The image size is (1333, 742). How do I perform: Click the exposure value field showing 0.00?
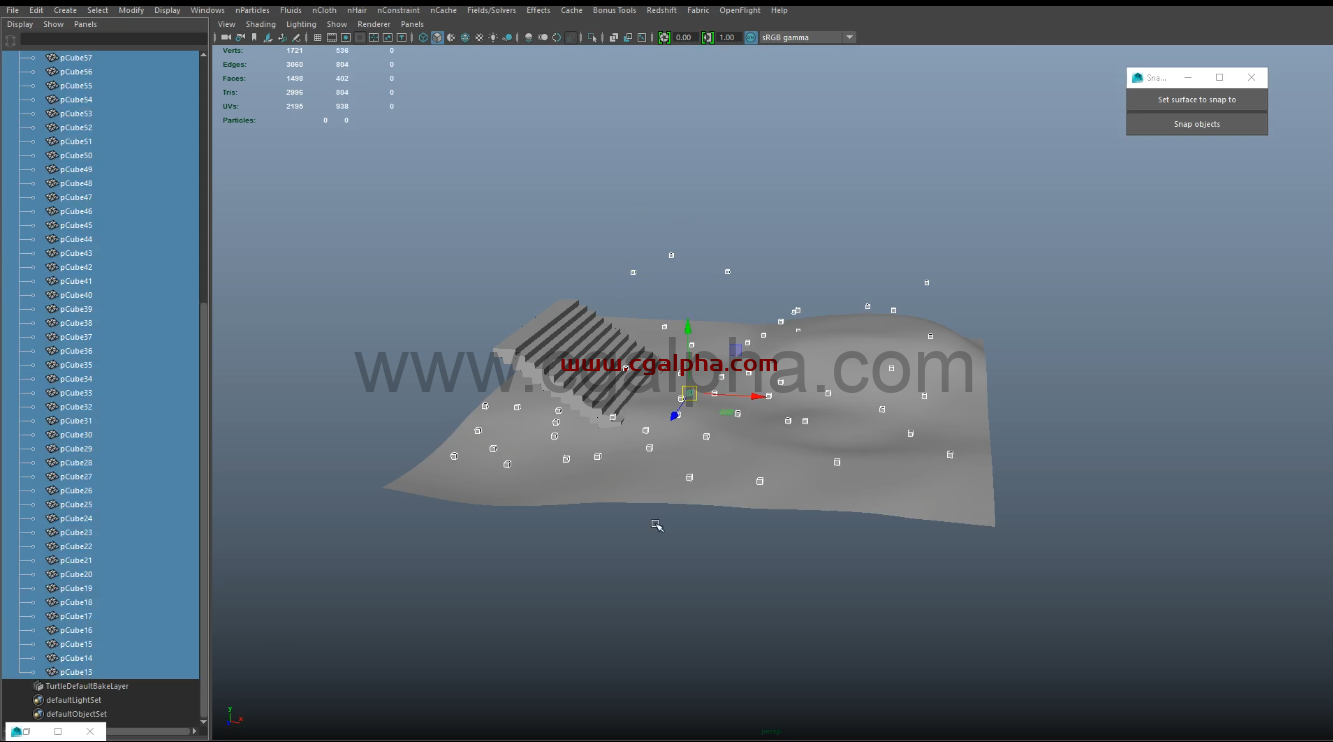pos(685,37)
